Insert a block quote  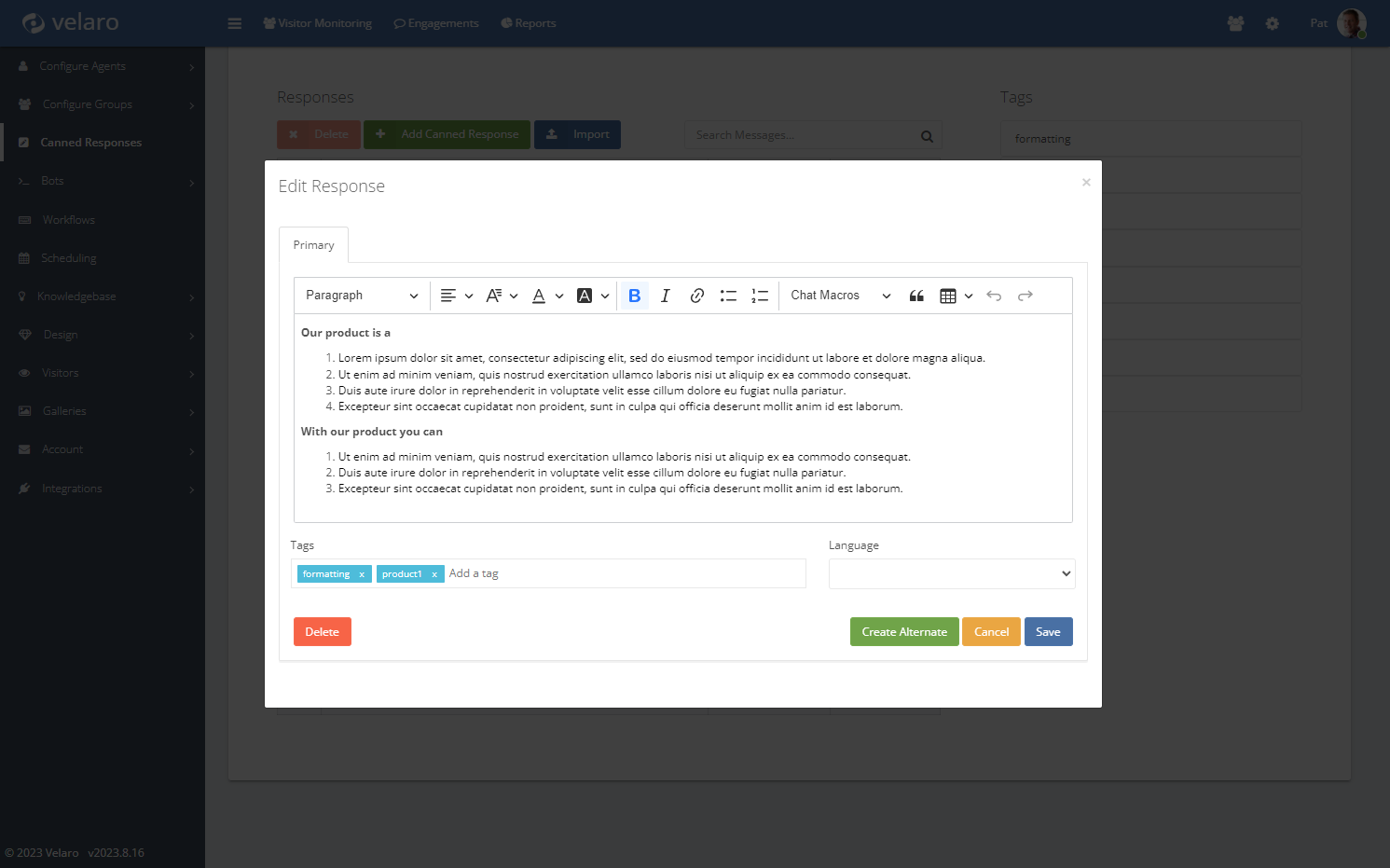click(x=916, y=296)
